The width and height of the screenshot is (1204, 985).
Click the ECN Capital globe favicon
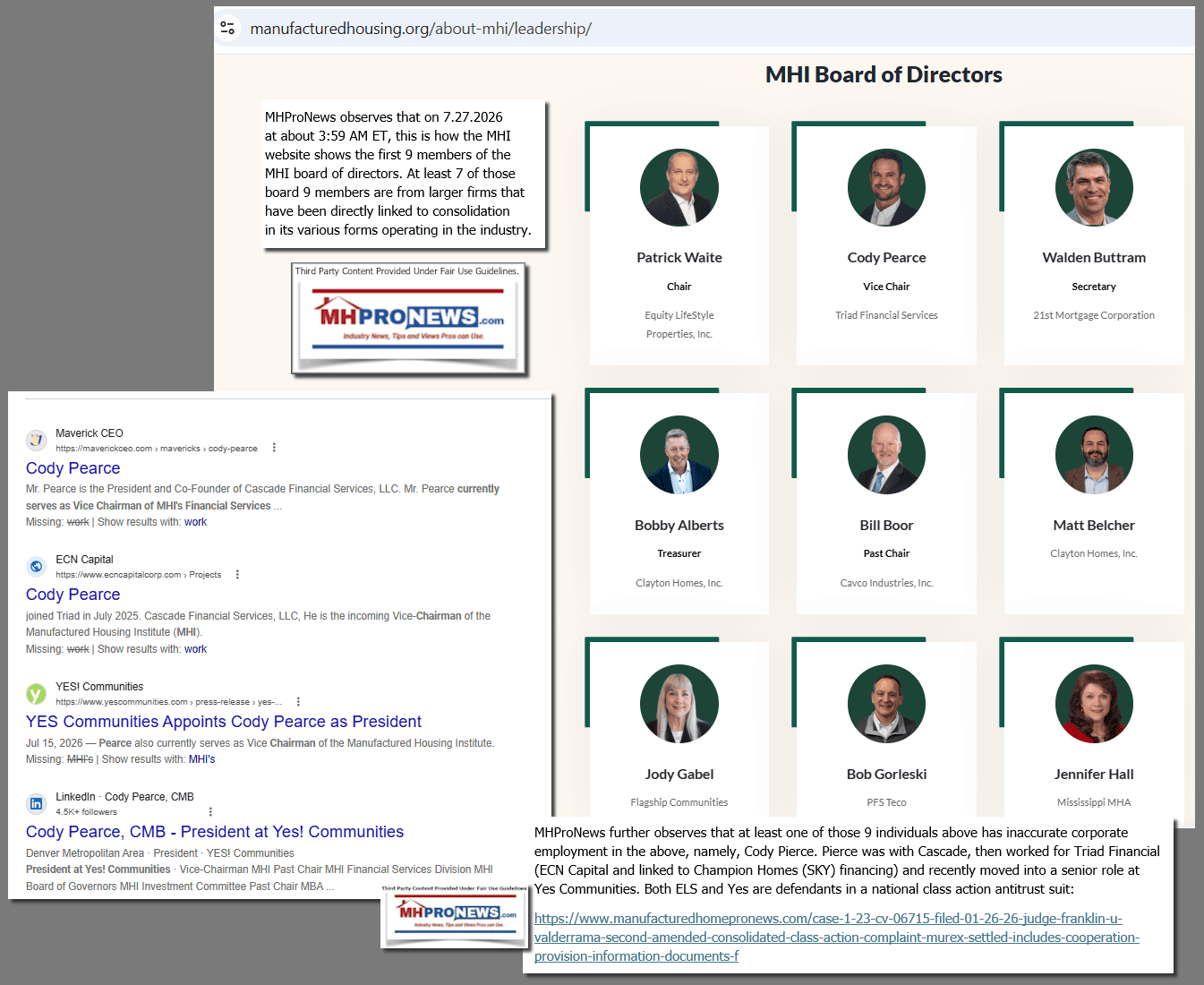[36, 566]
